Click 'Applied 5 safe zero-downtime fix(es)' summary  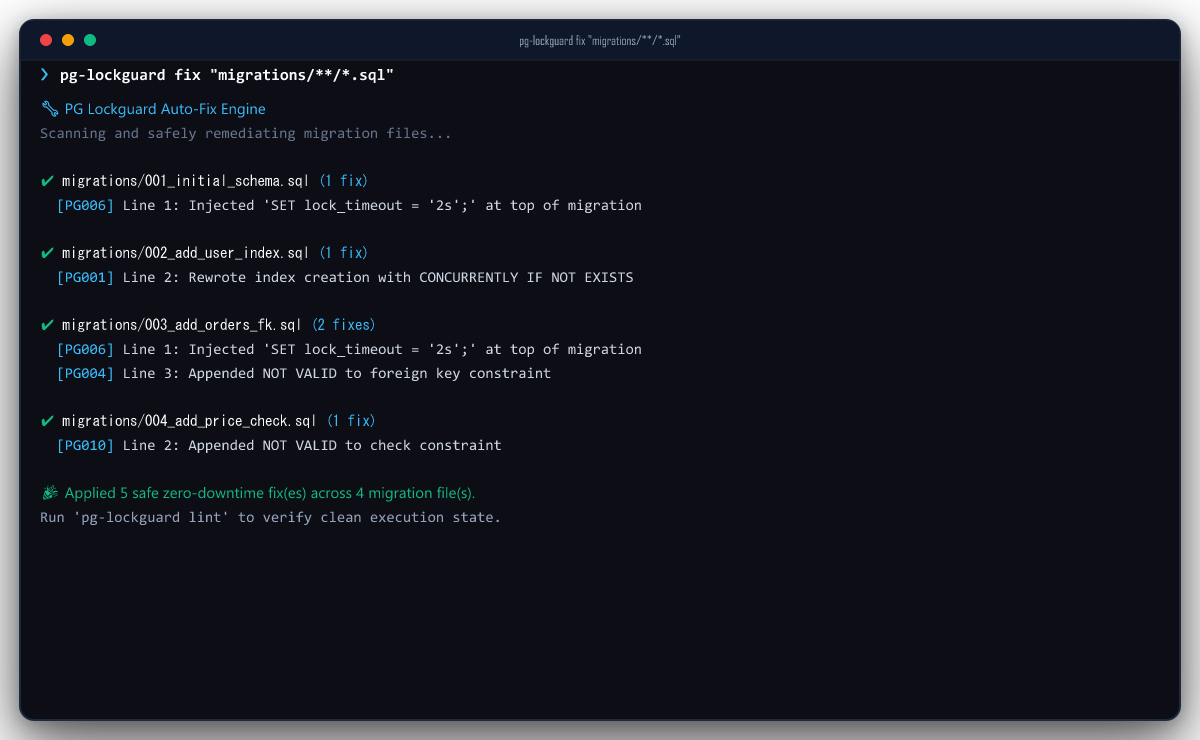pos(270,493)
